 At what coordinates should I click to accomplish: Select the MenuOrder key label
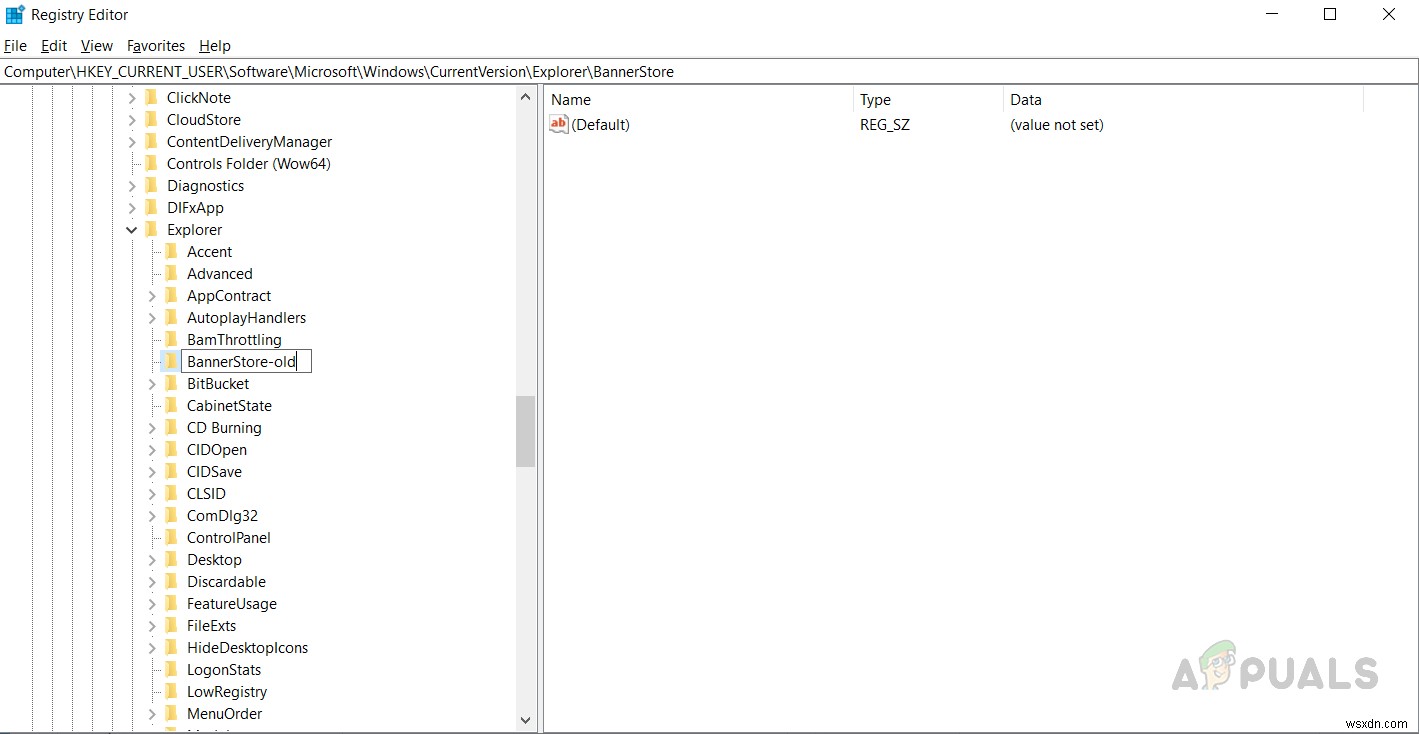225,714
